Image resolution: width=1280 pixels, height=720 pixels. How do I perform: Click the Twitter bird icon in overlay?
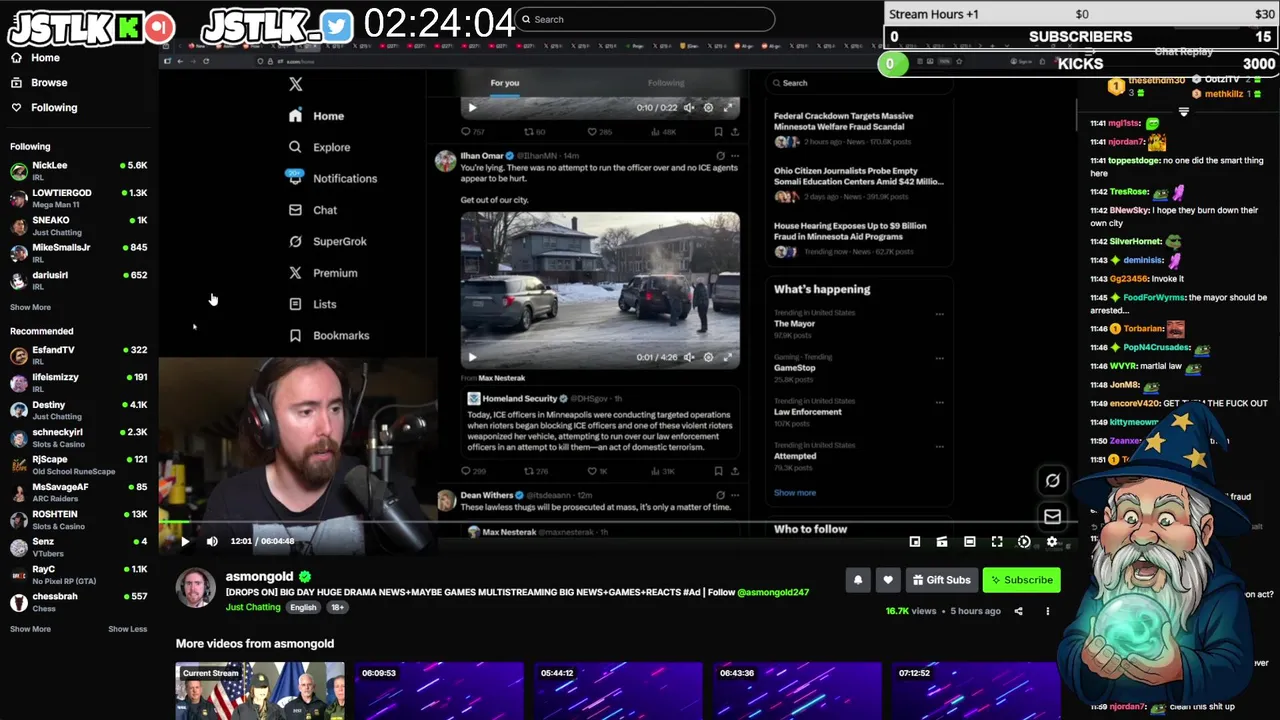(337, 27)
